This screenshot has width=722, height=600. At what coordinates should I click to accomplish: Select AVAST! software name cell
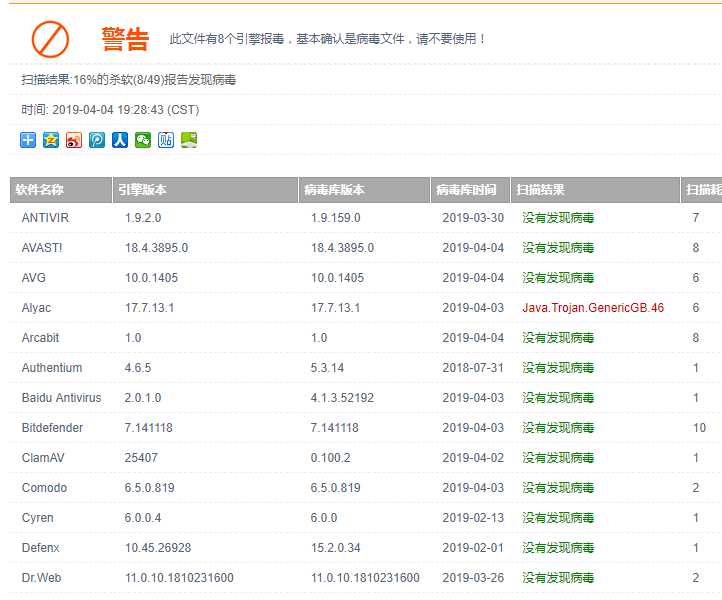[x=41, y=248]
